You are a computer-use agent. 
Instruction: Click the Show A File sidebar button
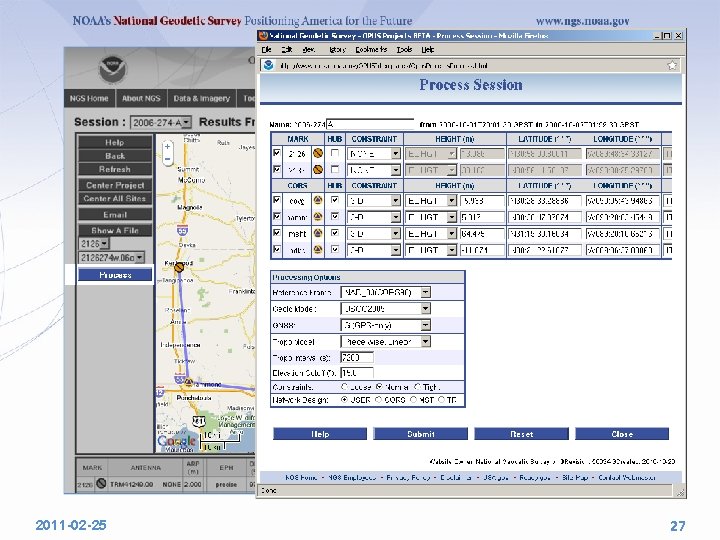point(115,230)
